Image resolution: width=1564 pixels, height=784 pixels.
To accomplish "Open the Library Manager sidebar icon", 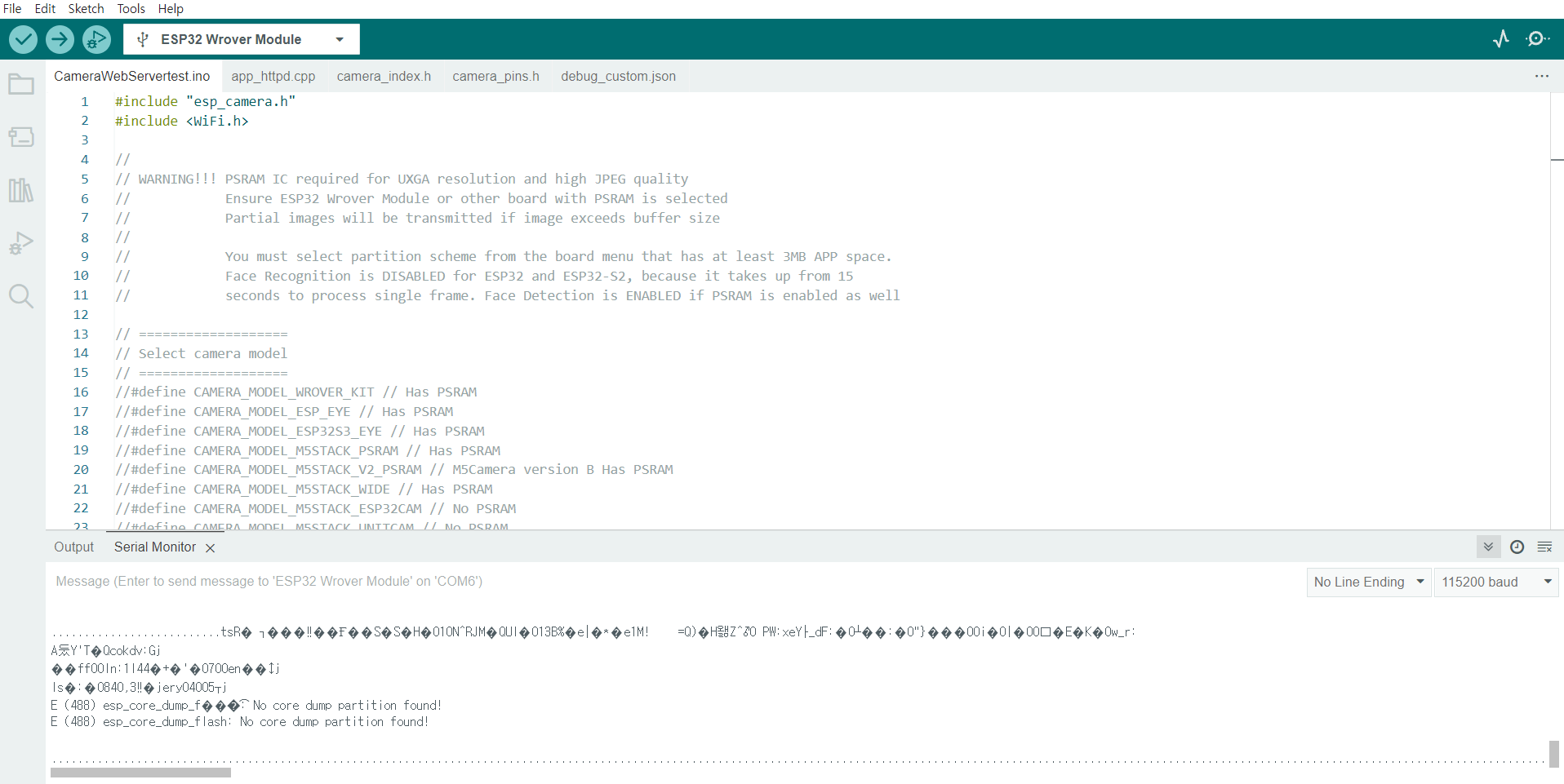I will point(21,190).
